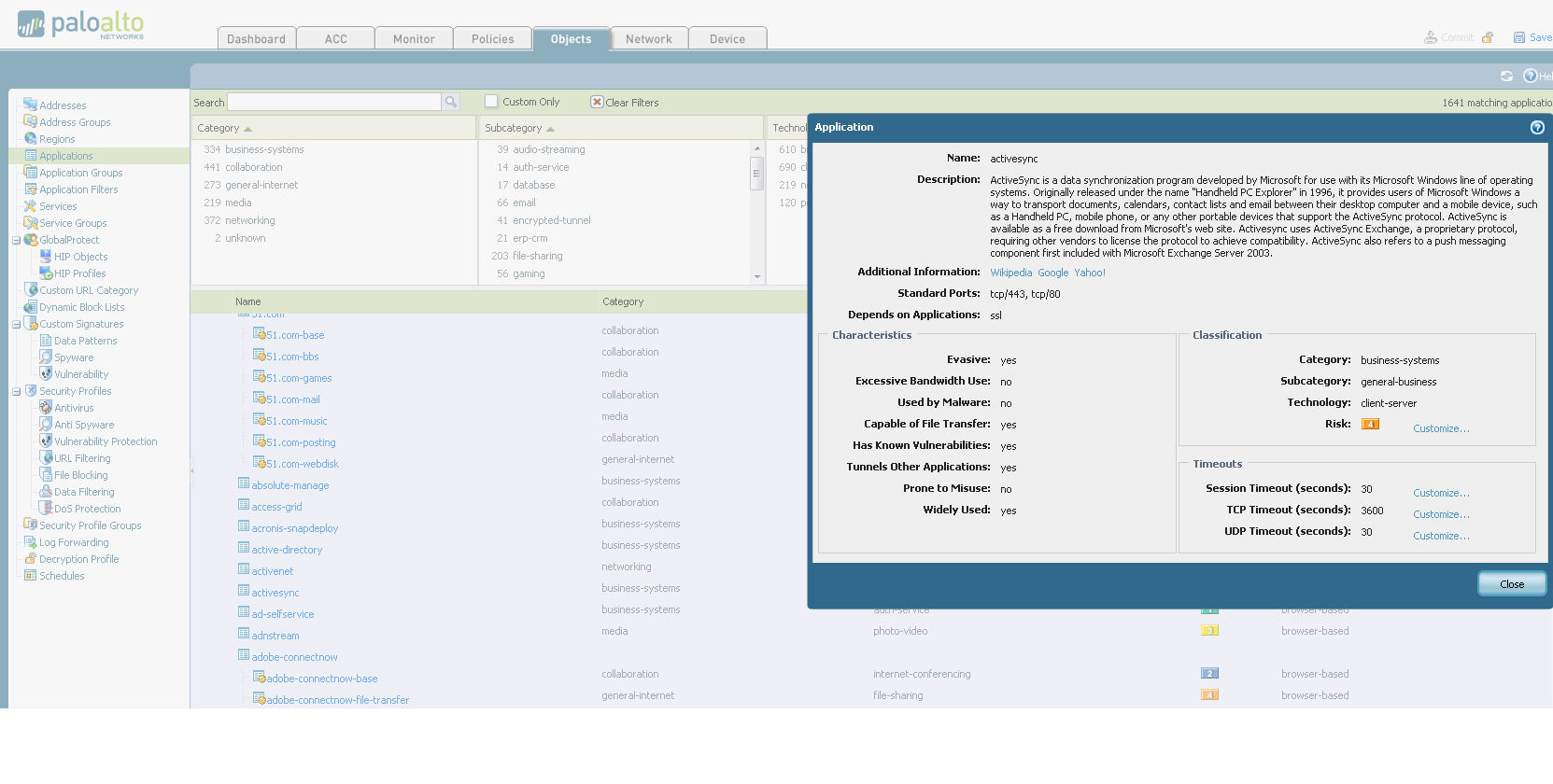Open Application Filters item
Screen dimensions: 1553x784
tap(78, 189)
